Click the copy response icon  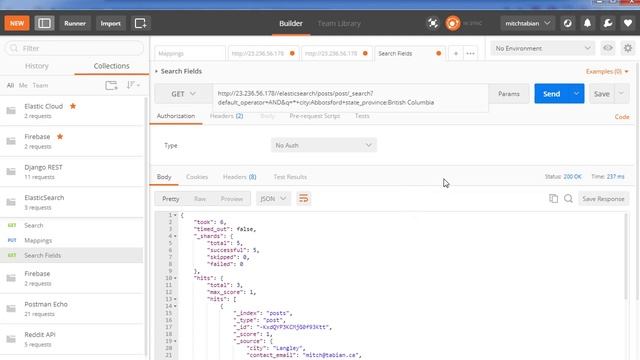click(x=553, y=198)
